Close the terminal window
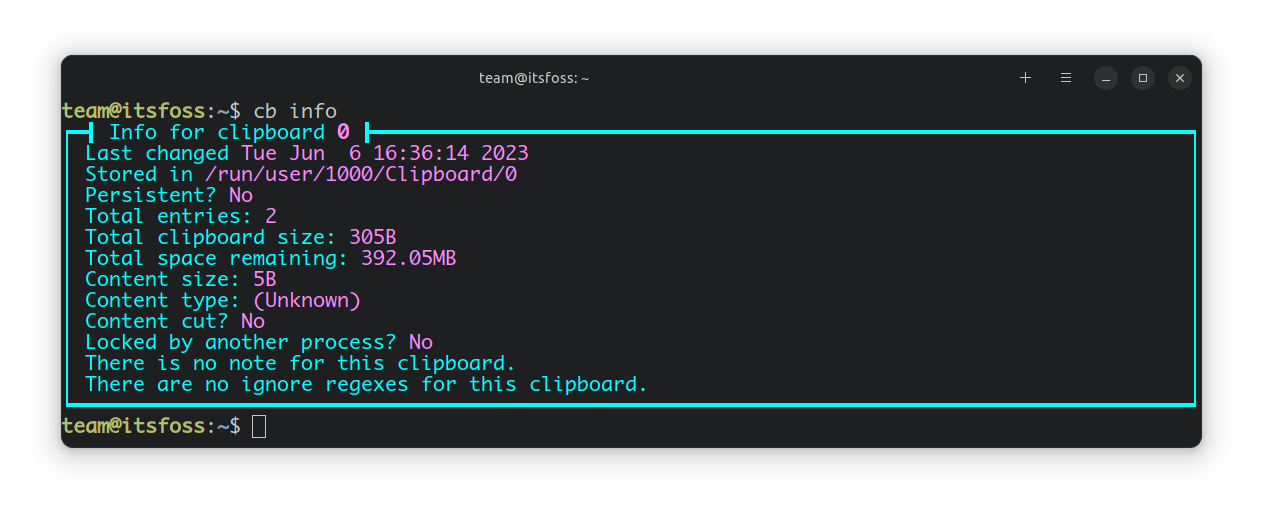The width and height of the screenshot is (1263, 515). click(x=1180, y=78)
